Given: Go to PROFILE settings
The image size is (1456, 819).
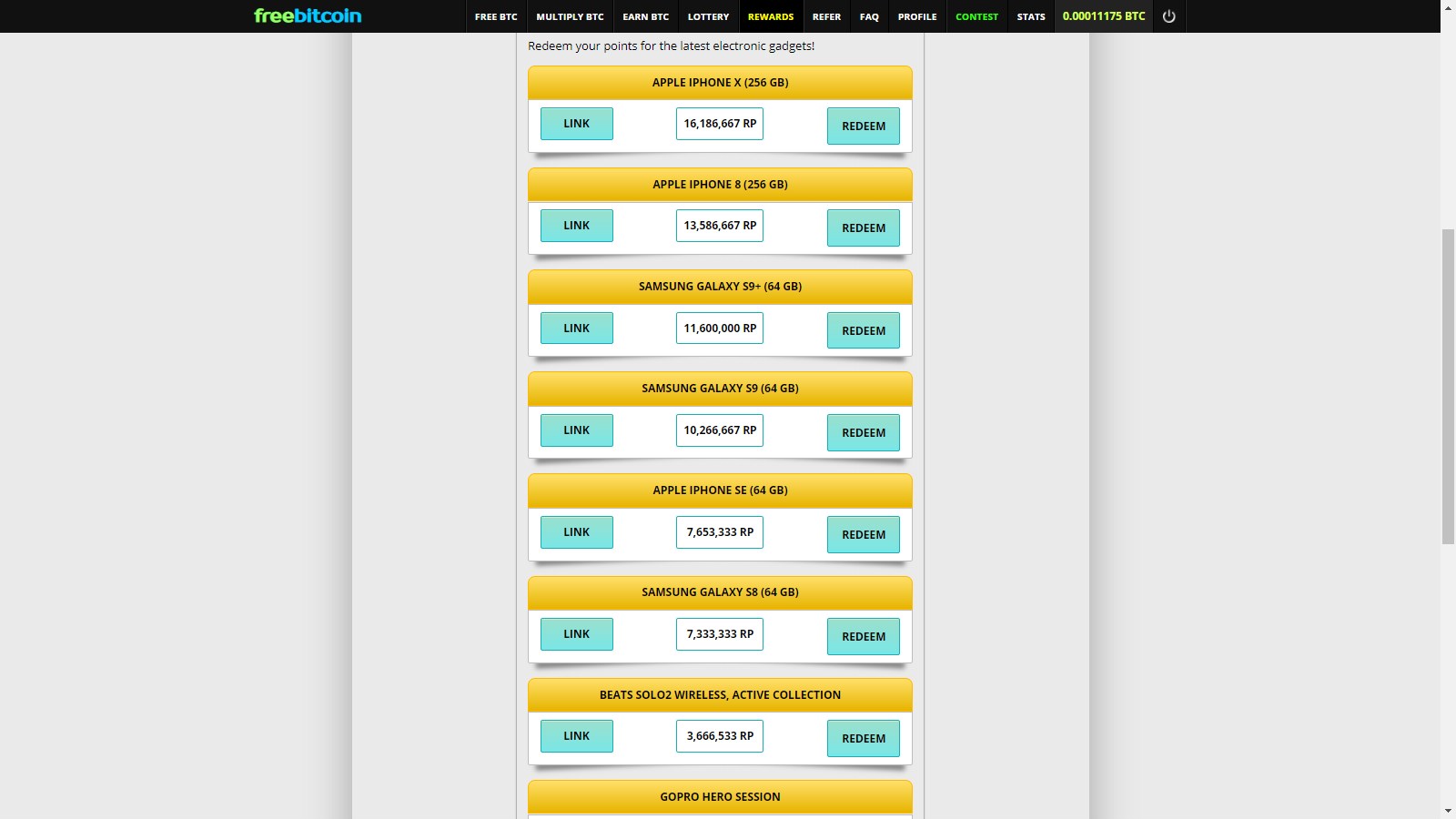Looking at the screenshot, I should click(917, 16).
